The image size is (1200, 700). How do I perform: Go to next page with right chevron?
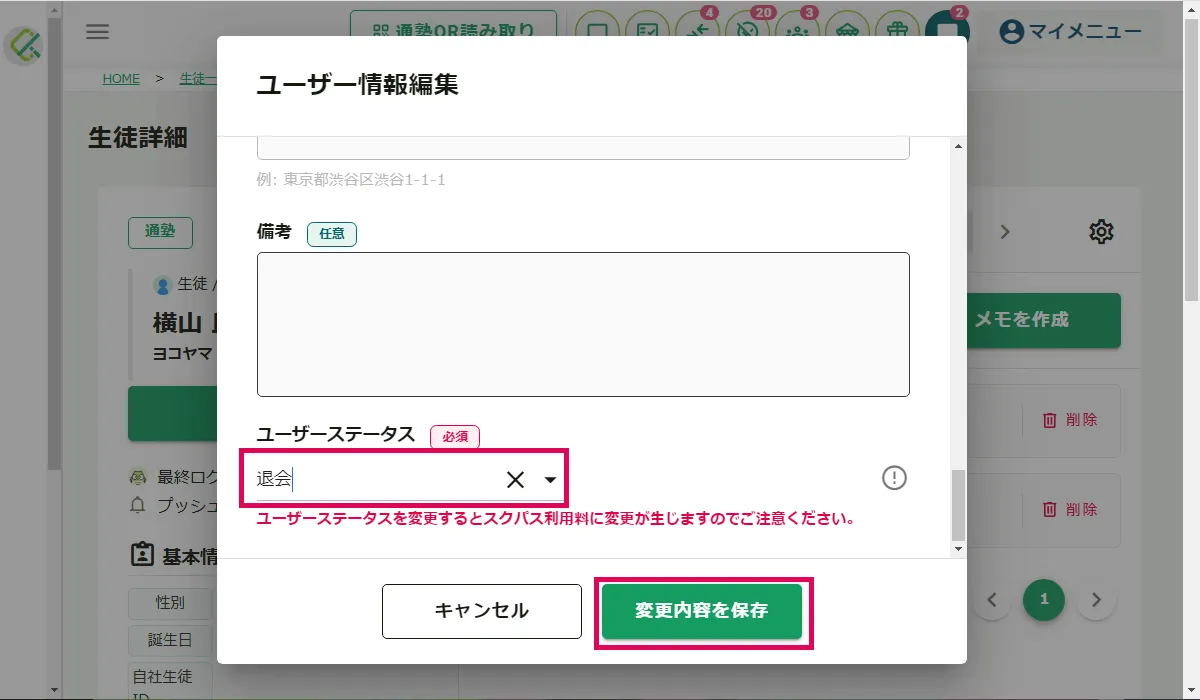coord(1096,600)
